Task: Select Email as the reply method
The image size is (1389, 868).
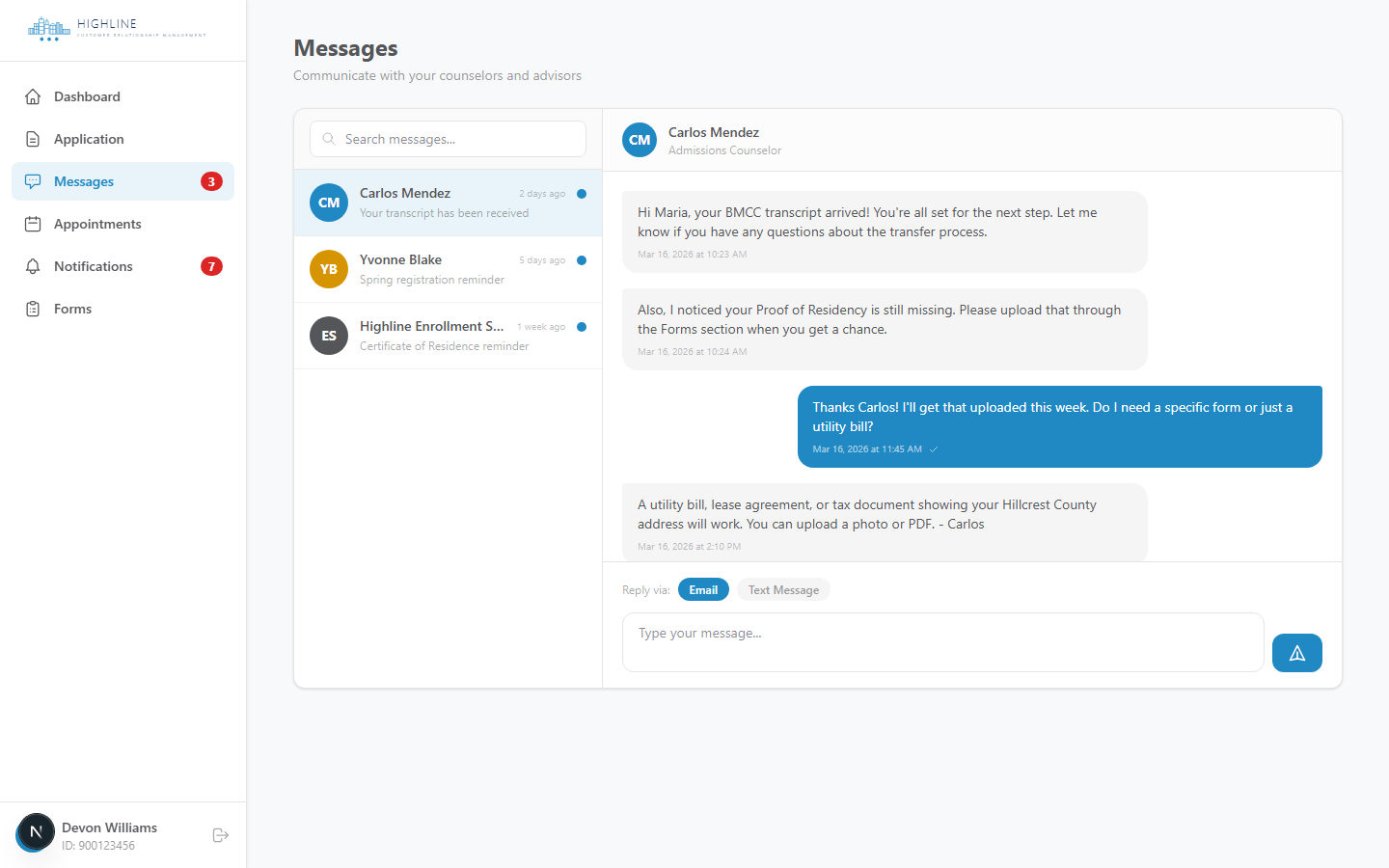Action: [x=703, y=589]
